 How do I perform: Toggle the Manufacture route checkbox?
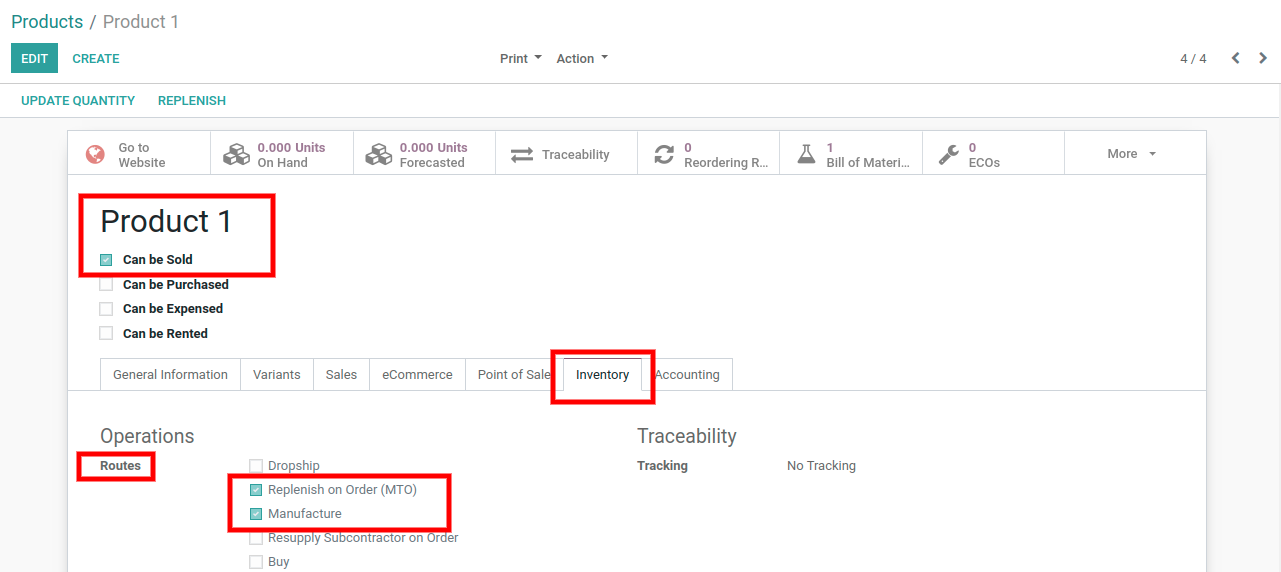pos(256,514)
